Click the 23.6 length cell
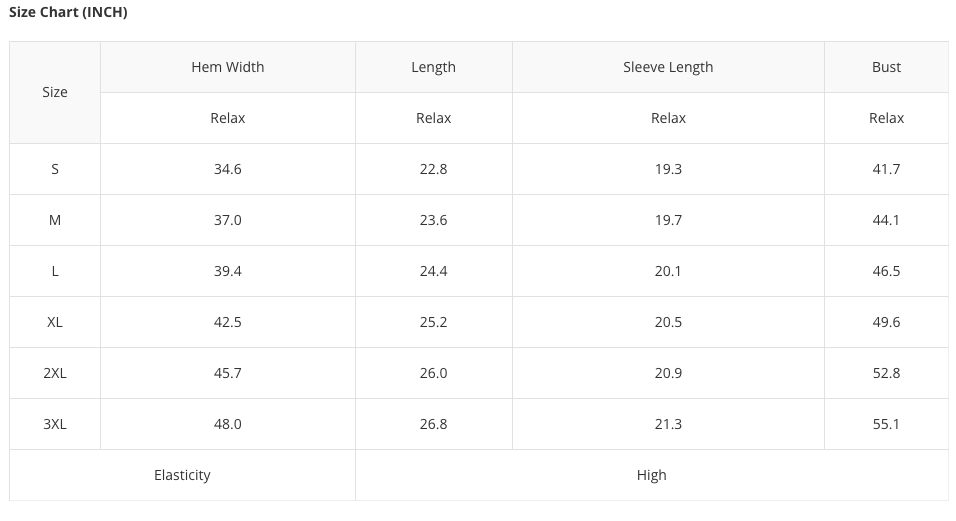The image size is (956, 521). (433, 220)
